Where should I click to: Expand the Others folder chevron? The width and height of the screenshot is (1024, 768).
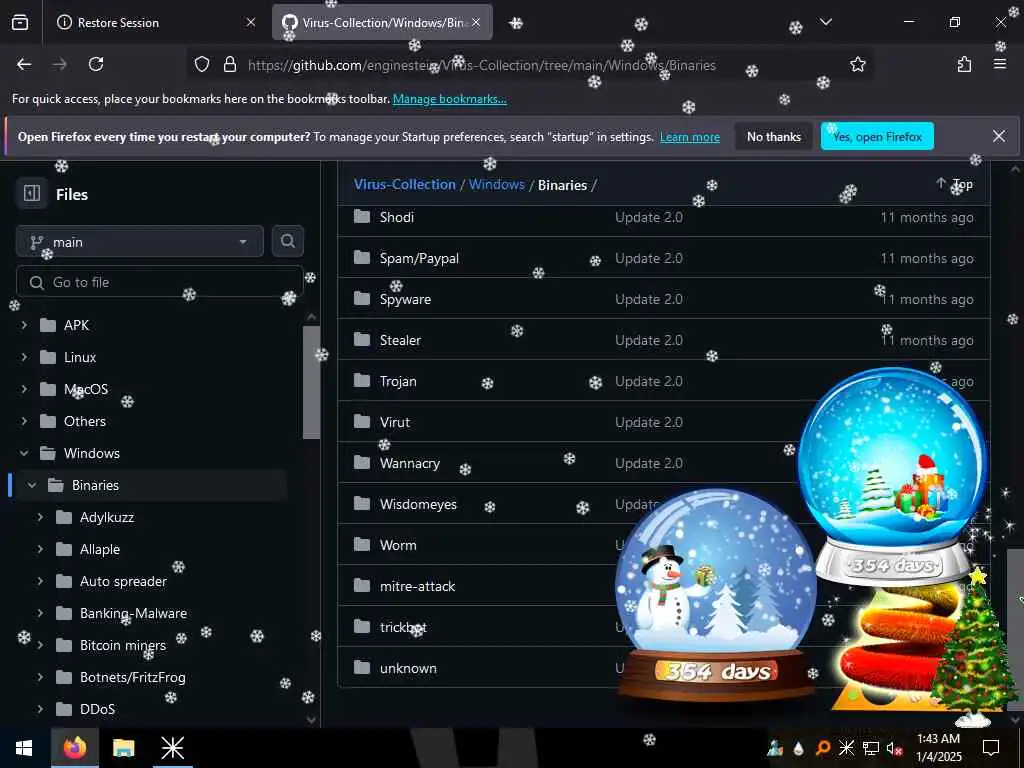click(x=24, y=421)
